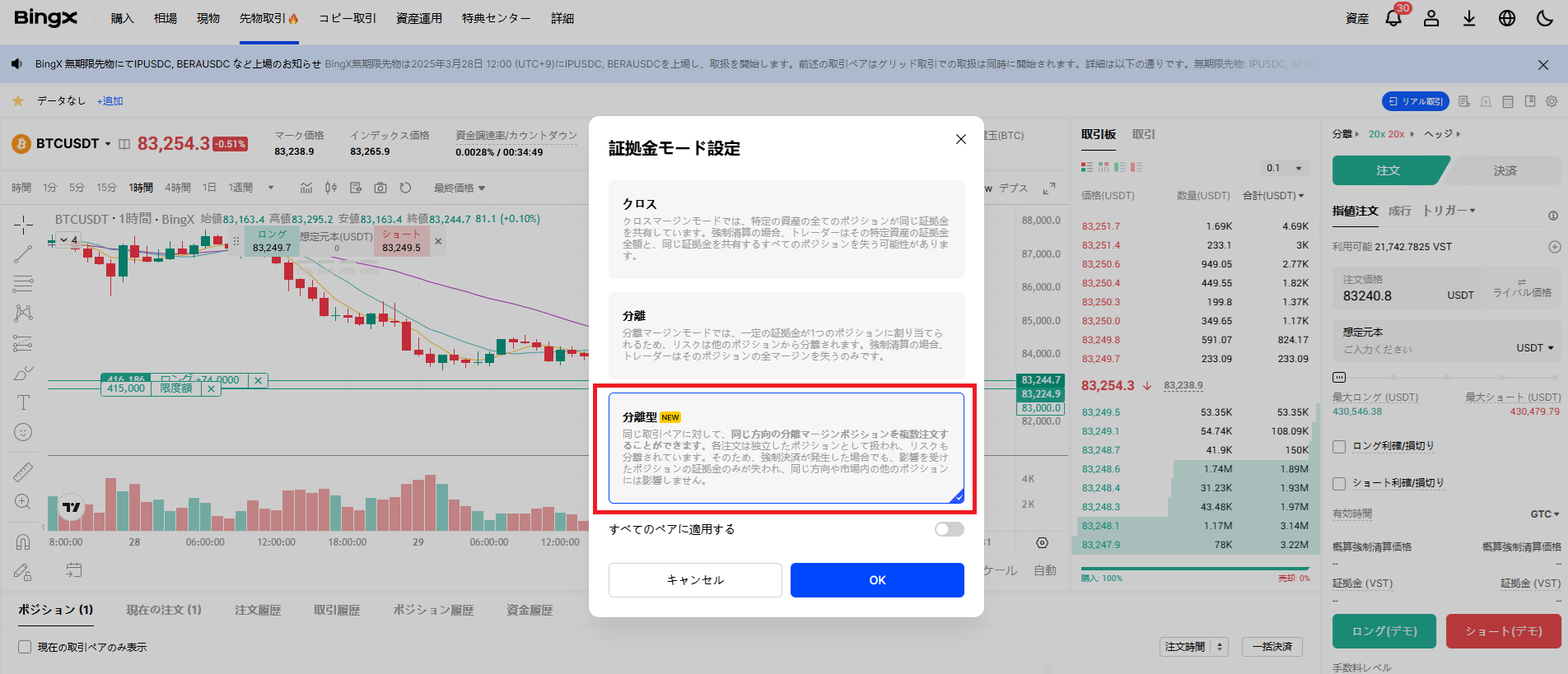Open the notifications bell icon

1393,18
